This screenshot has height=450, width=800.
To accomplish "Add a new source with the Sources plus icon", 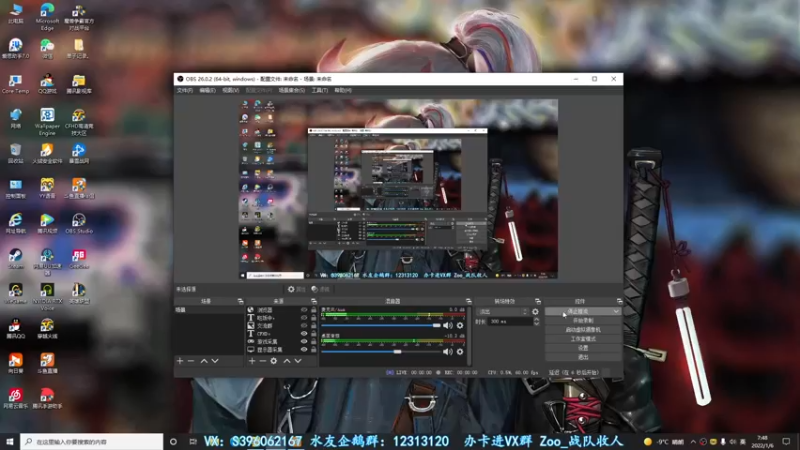I will [x=252, y=361].
